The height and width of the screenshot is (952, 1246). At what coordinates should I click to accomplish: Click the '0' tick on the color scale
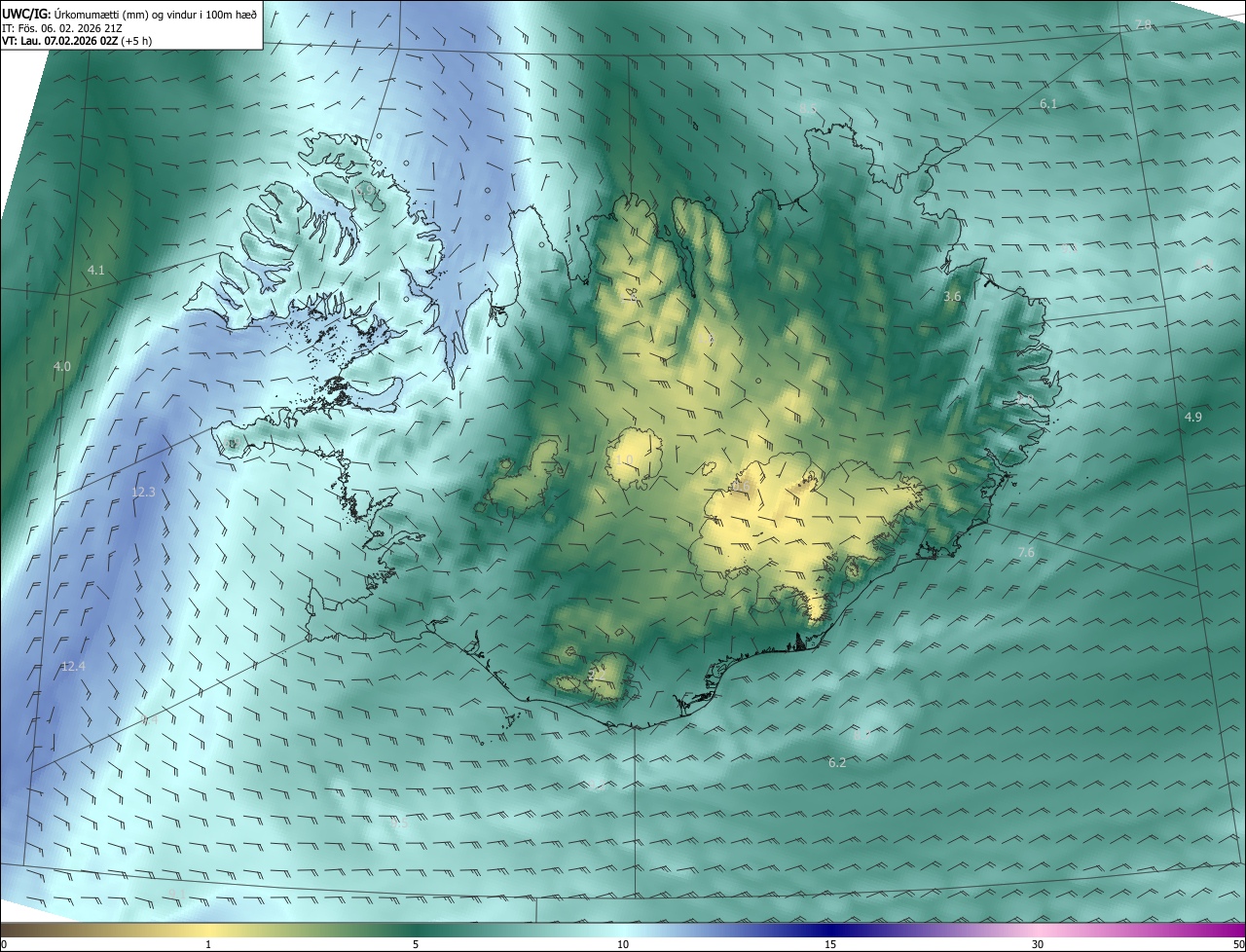tap(4, 944)
